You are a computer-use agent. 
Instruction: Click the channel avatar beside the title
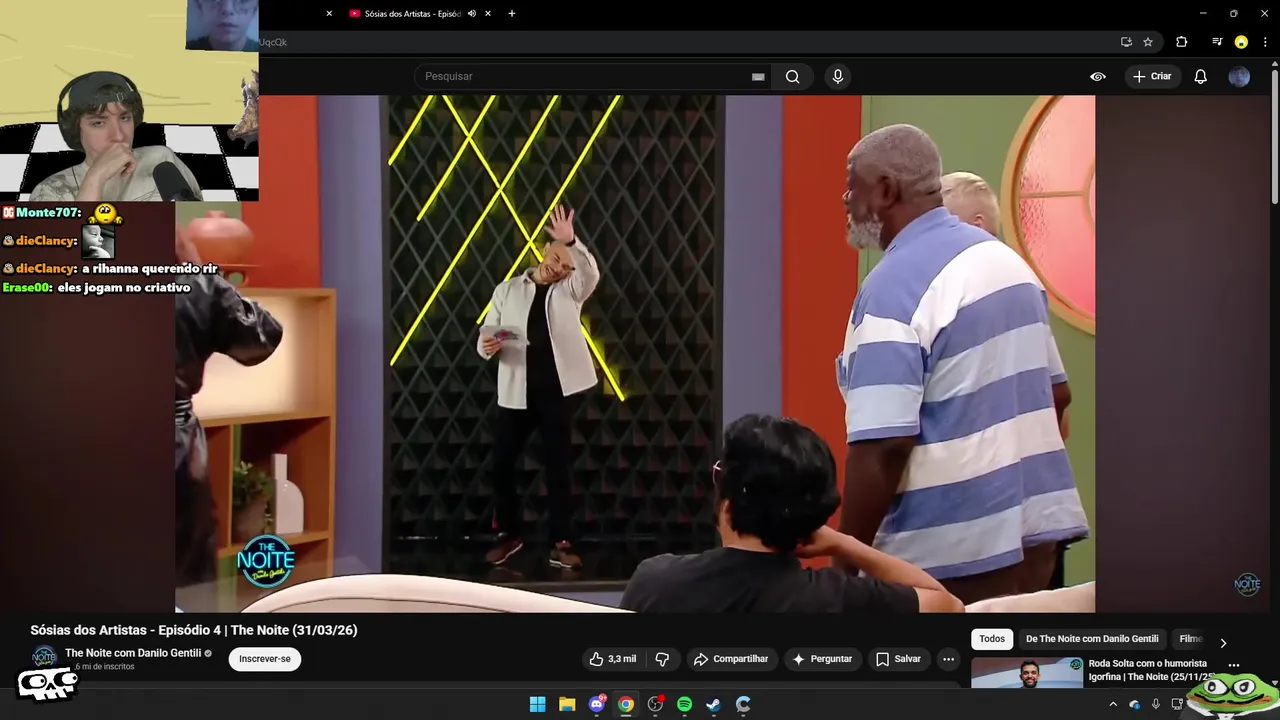(x=44, y=657)
